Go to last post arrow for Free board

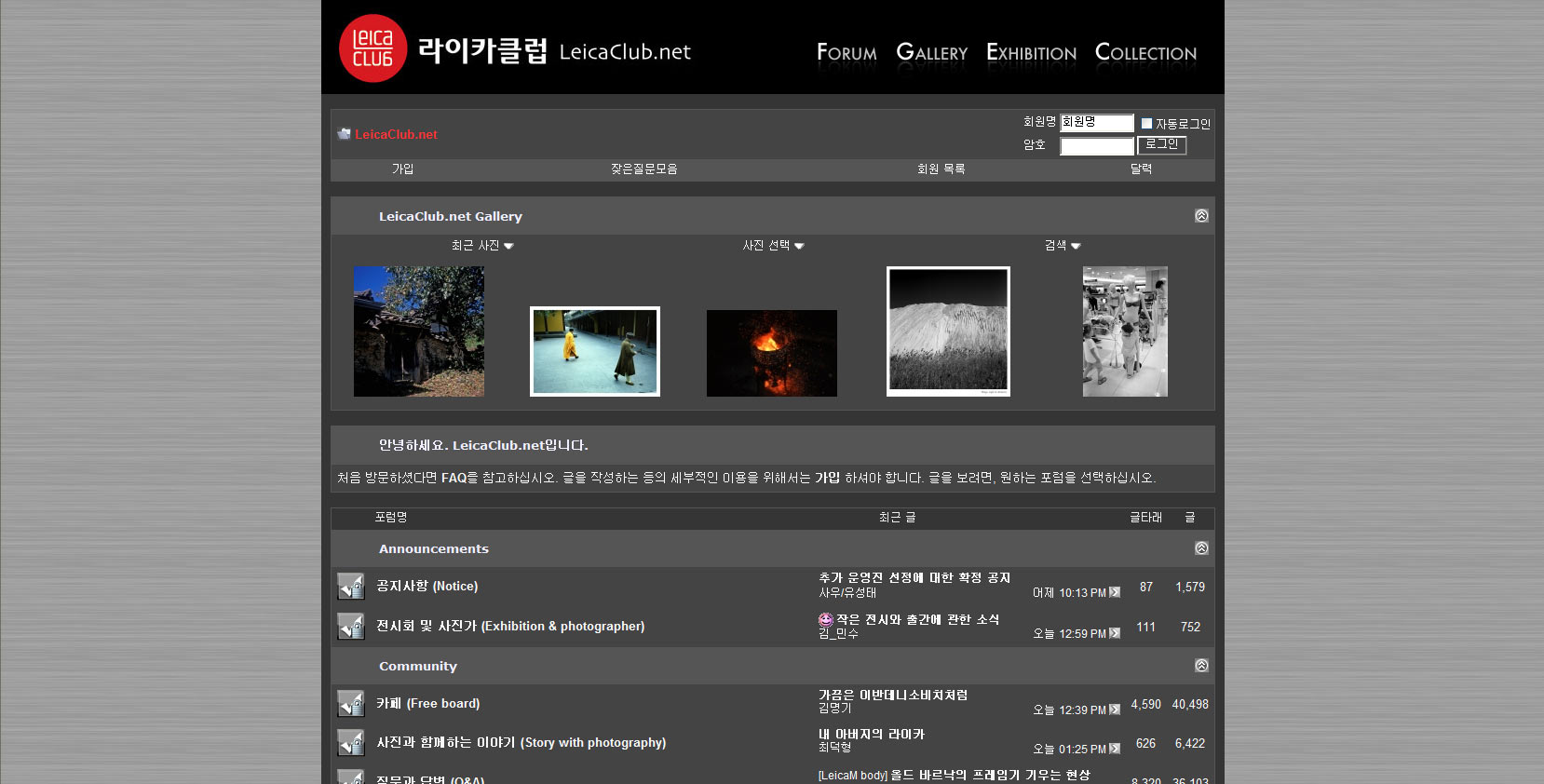tap(1115, 710)
